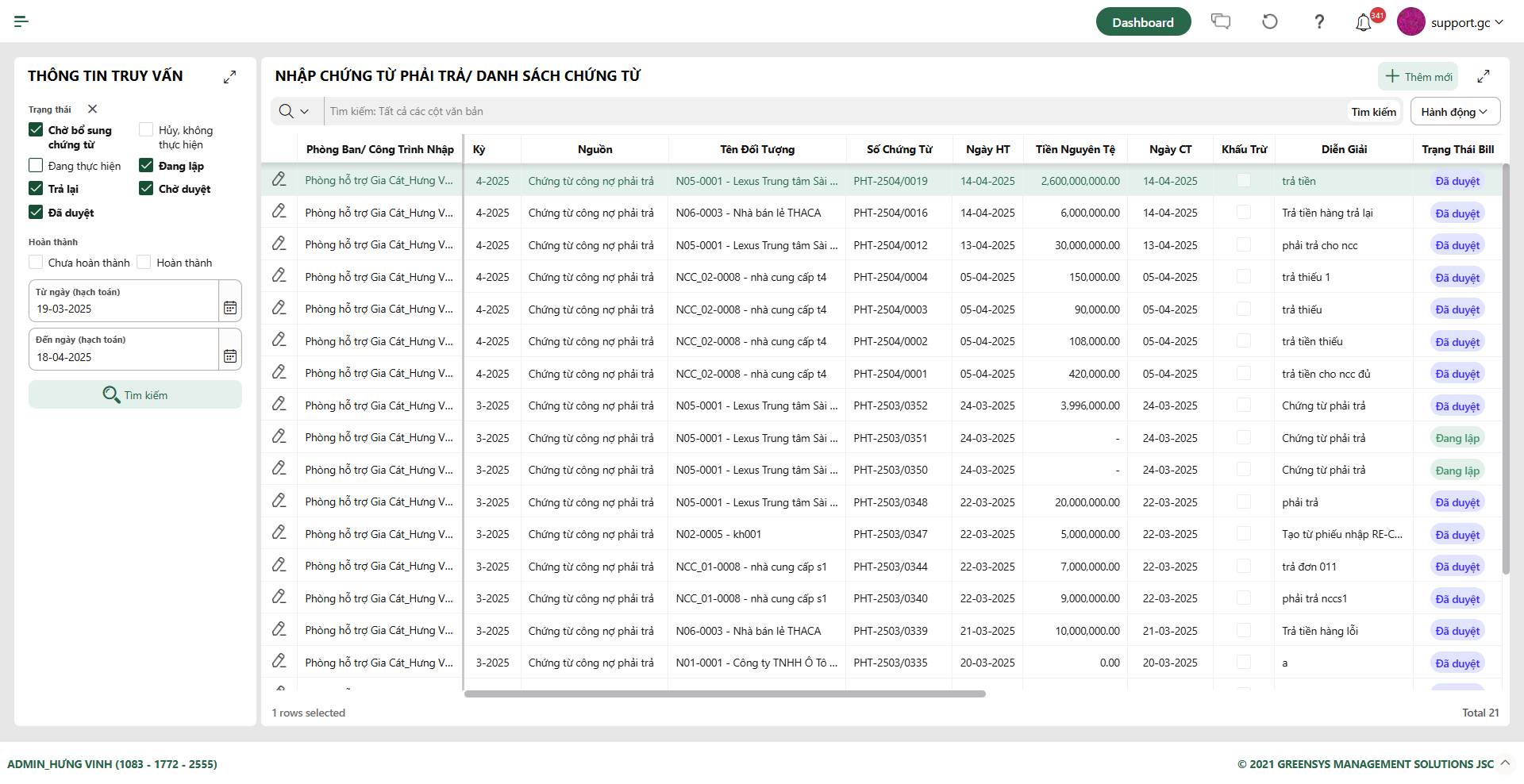Expand footer chevron next to copyright
The height and width of the screenshot is (784, 1524).
1505,763
